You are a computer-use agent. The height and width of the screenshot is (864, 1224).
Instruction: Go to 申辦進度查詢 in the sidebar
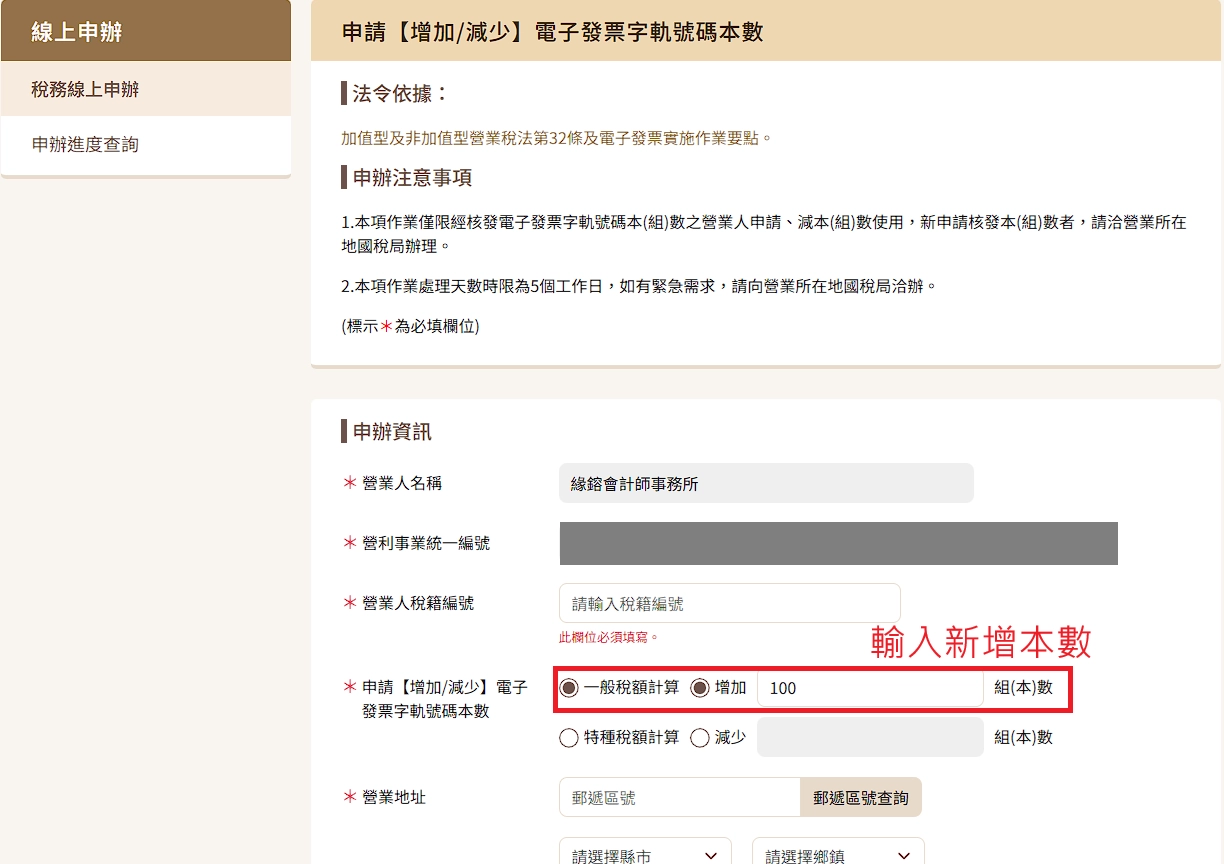coord(85,145)
